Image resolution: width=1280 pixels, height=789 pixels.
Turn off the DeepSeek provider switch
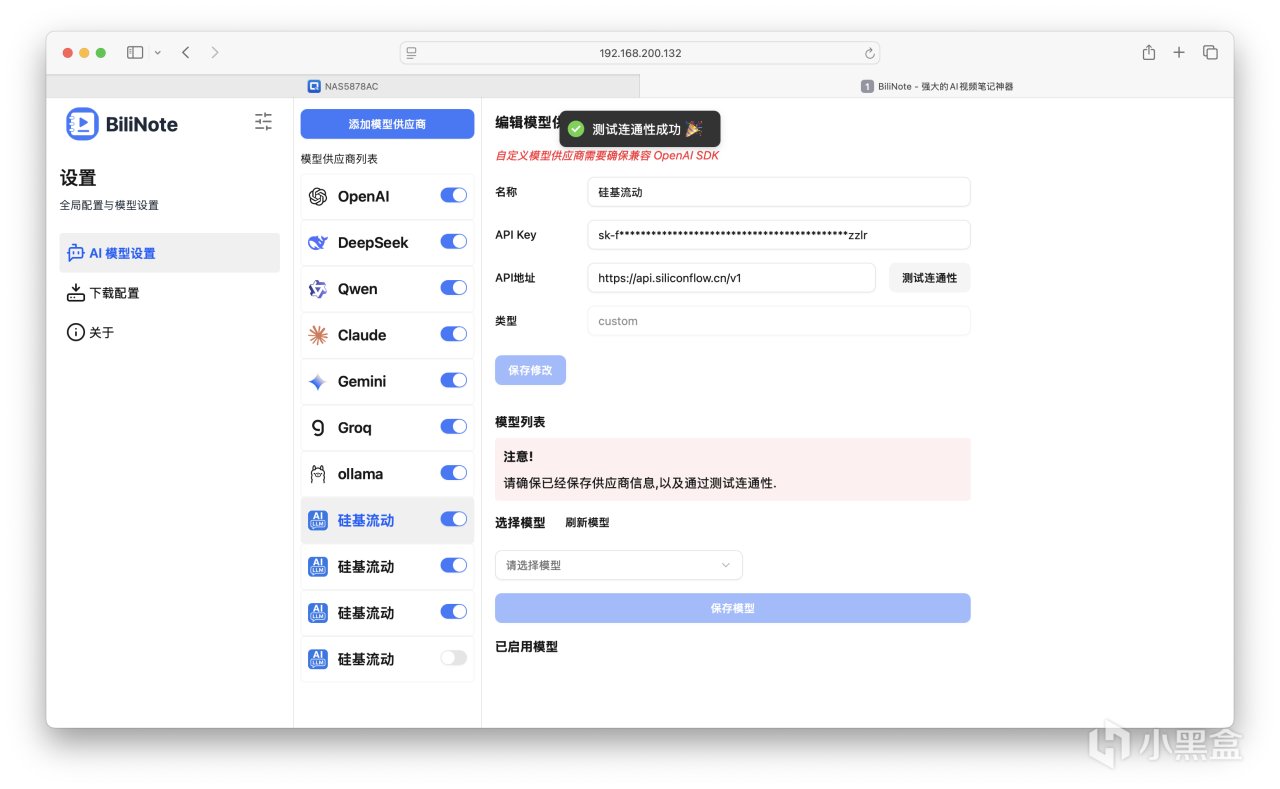pos(454,242)
